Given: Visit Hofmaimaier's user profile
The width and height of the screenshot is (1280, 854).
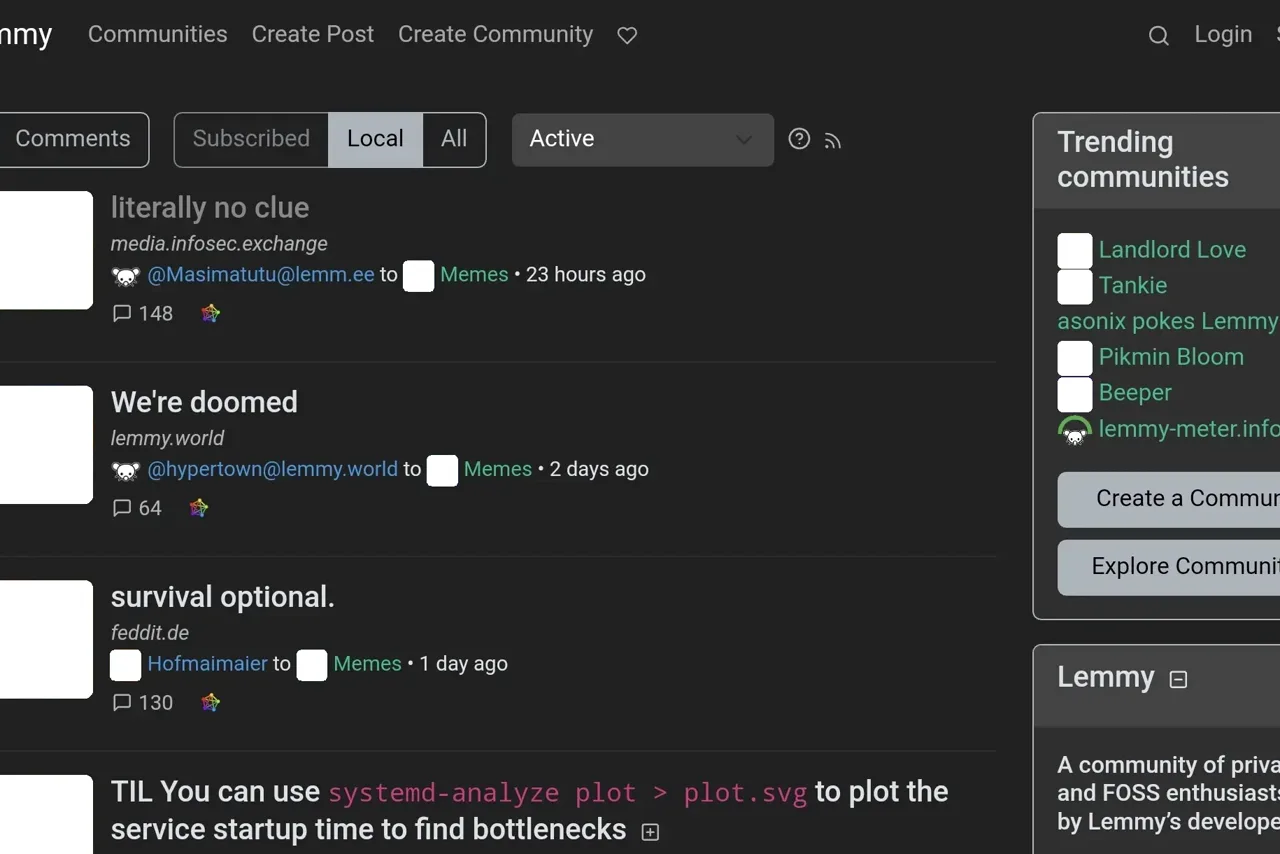Looking at the screenshot, I should coord(208,664).
